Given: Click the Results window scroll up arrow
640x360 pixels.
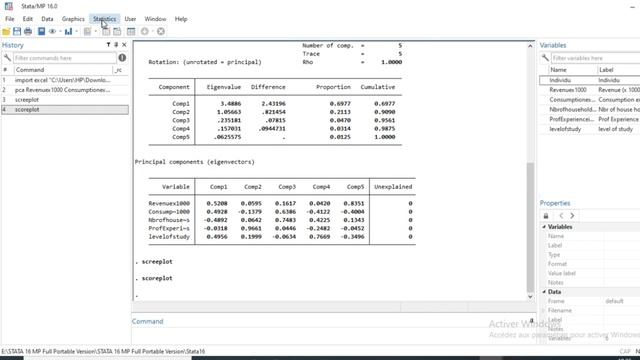Looking at the screenshot, I should 530,46.
